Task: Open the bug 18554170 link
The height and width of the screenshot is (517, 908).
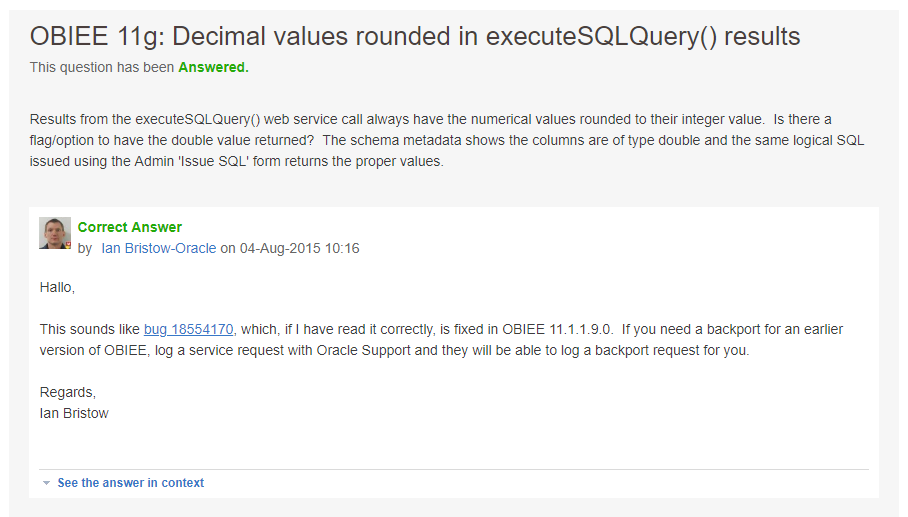Action: pos(189,329)
